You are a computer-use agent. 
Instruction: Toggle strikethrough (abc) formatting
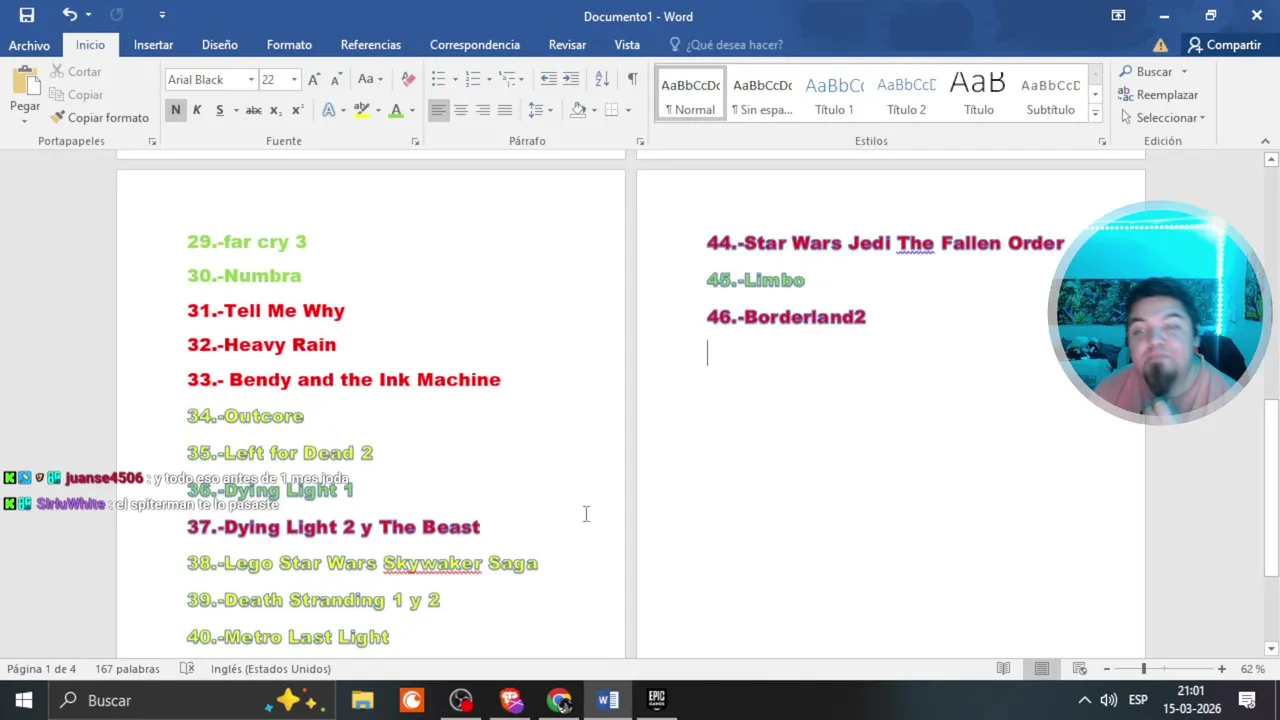click(254, 110)
